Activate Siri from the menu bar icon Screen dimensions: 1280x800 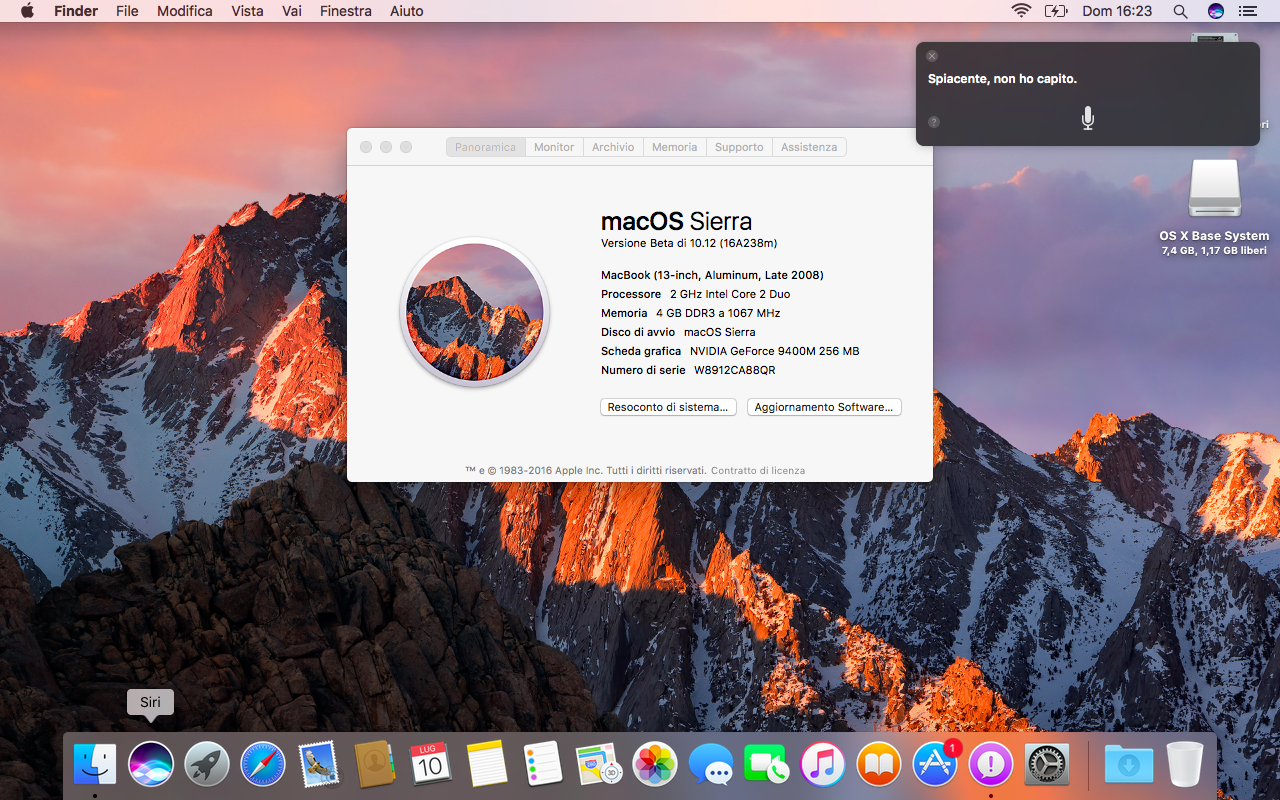[x=1216, y=11]
